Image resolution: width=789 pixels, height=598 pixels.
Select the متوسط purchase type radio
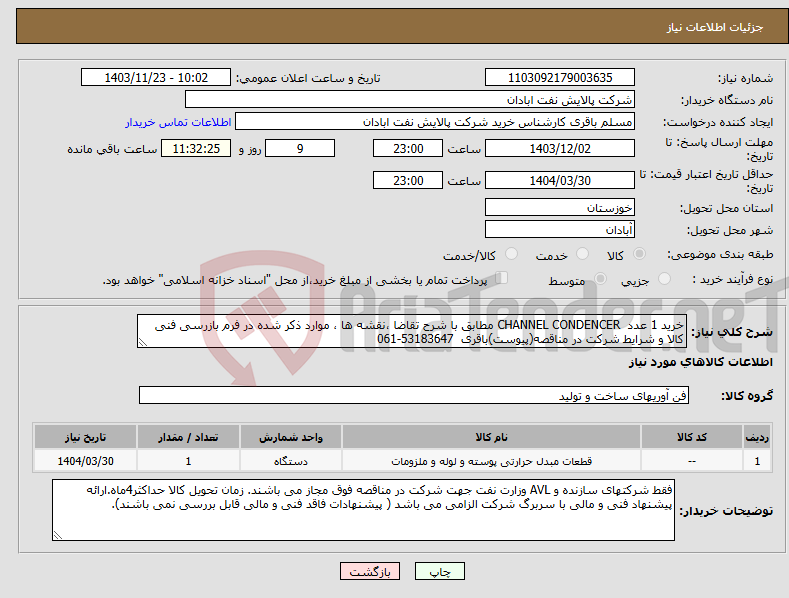[x=600, y=279]
